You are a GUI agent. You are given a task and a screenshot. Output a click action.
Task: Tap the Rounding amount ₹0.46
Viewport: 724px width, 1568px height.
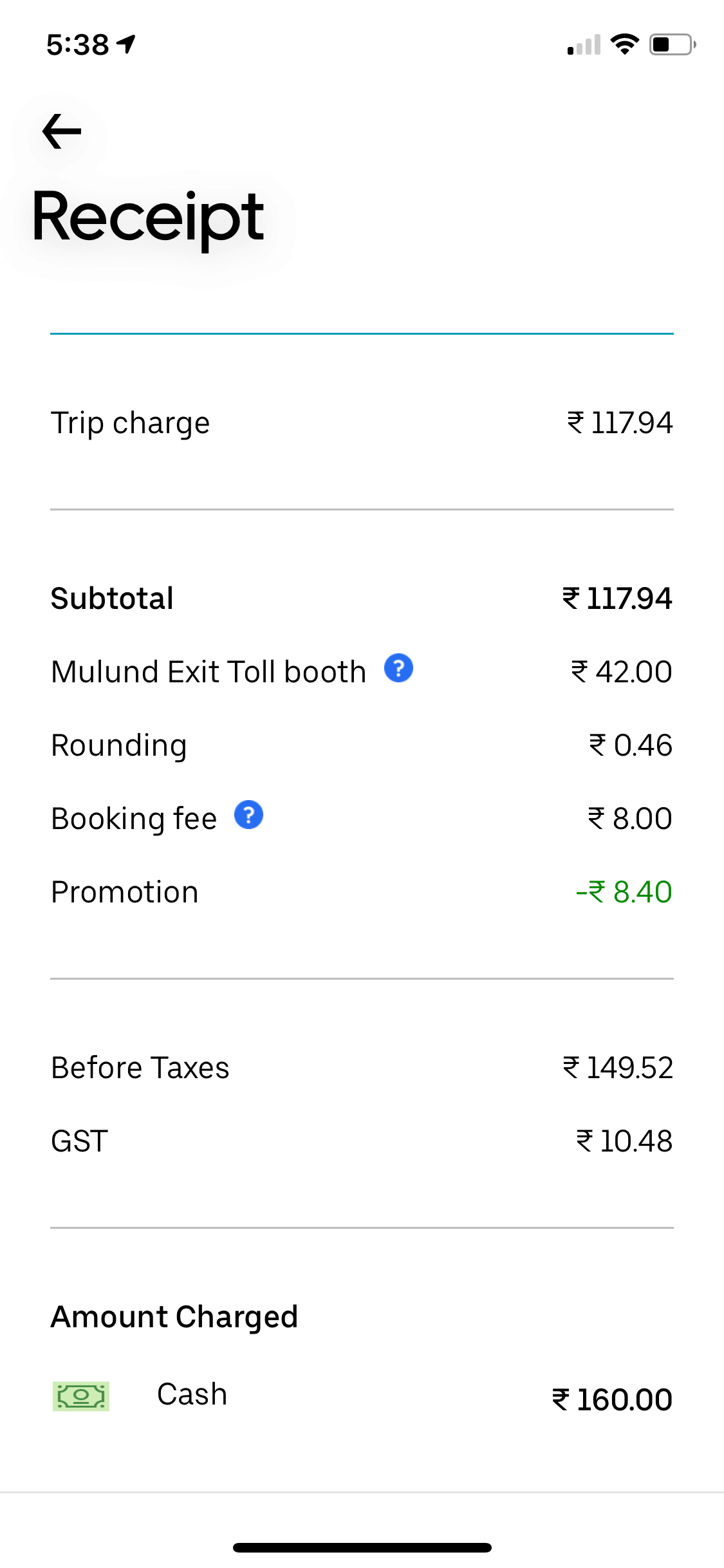631,745
